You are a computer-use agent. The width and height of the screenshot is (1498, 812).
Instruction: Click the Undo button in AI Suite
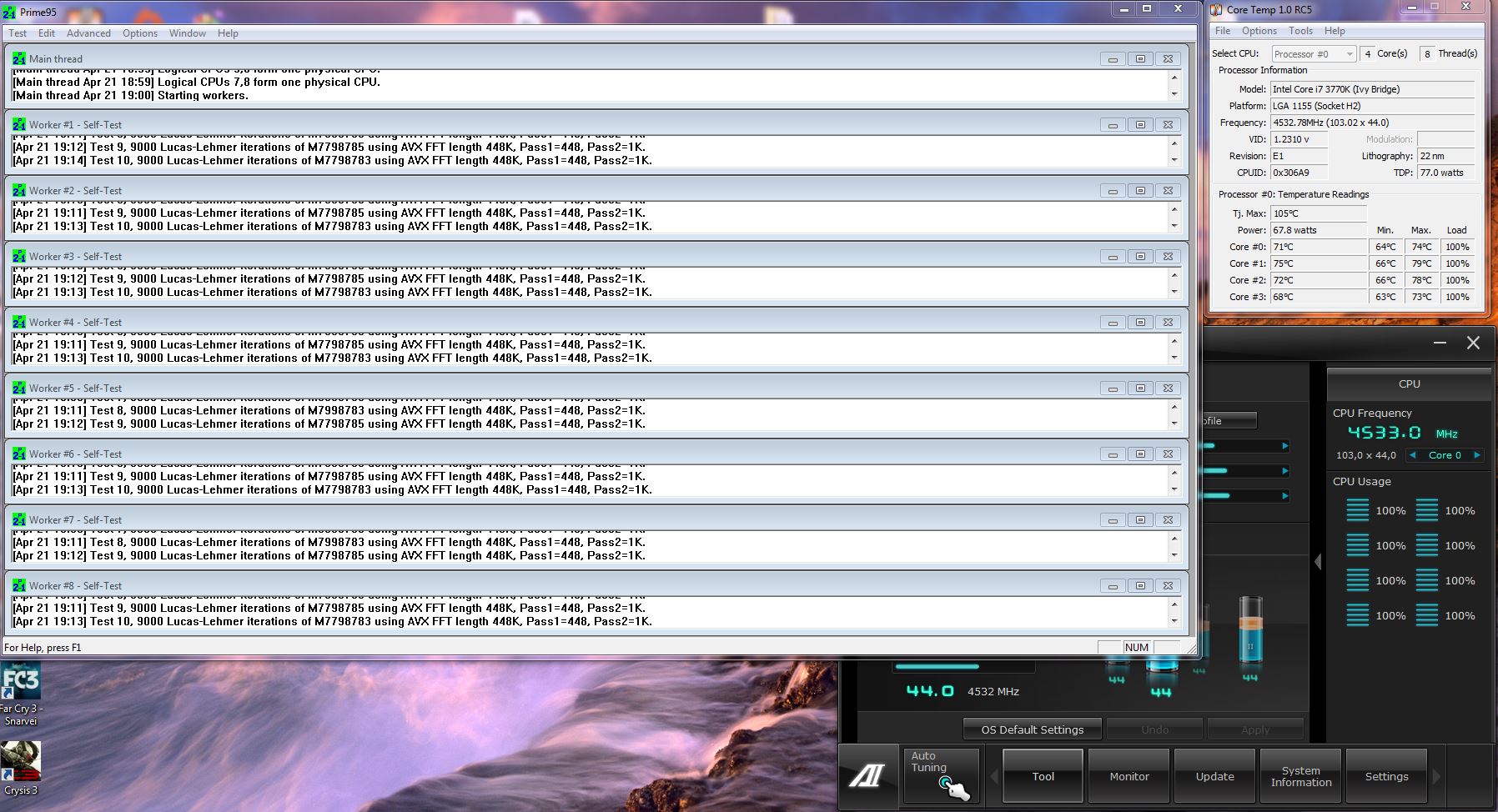click(x=1154, y=729)
